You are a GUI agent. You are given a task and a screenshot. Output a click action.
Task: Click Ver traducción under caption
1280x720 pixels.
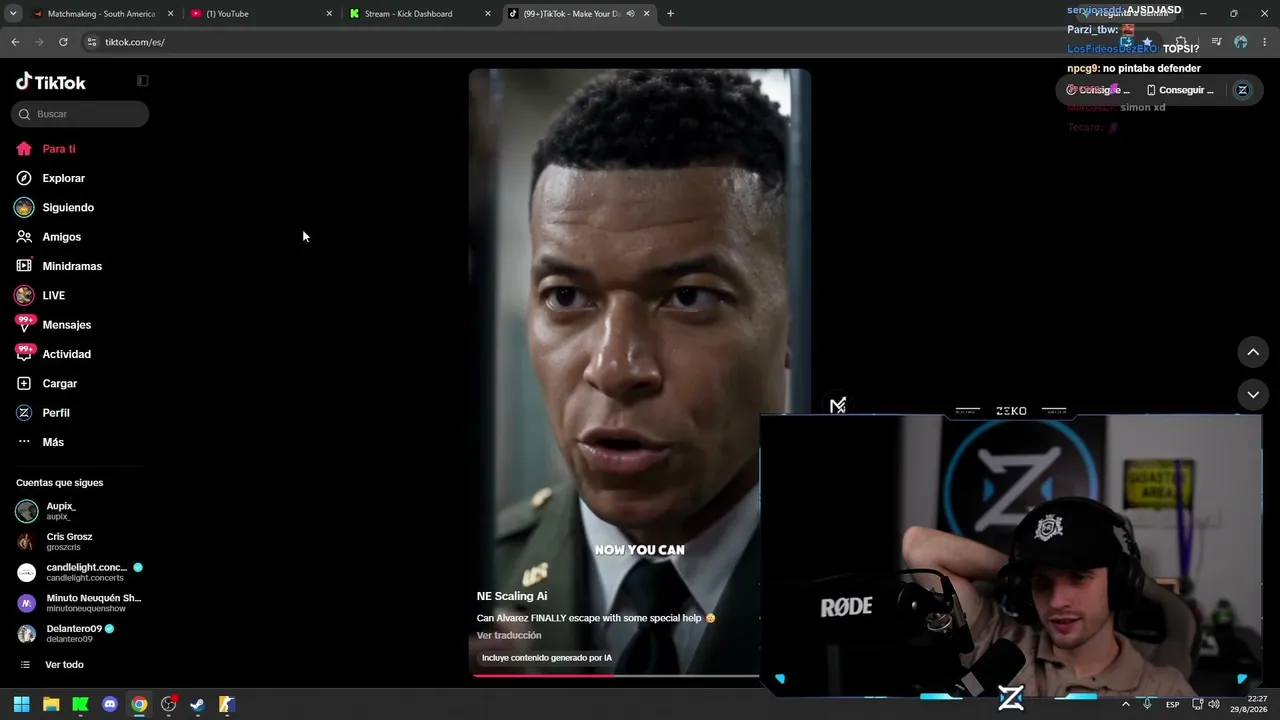click(x=509, y=636)
